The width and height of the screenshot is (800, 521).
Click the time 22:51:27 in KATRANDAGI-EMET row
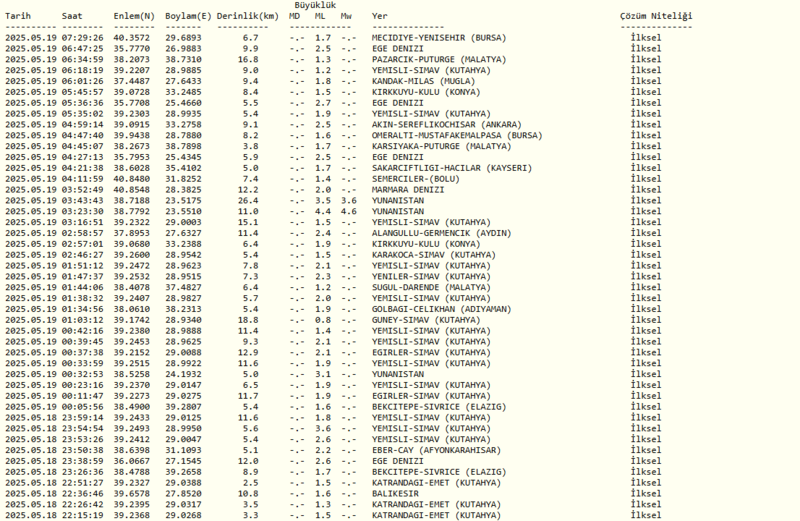pyautogui.click(x=82, y=483)
